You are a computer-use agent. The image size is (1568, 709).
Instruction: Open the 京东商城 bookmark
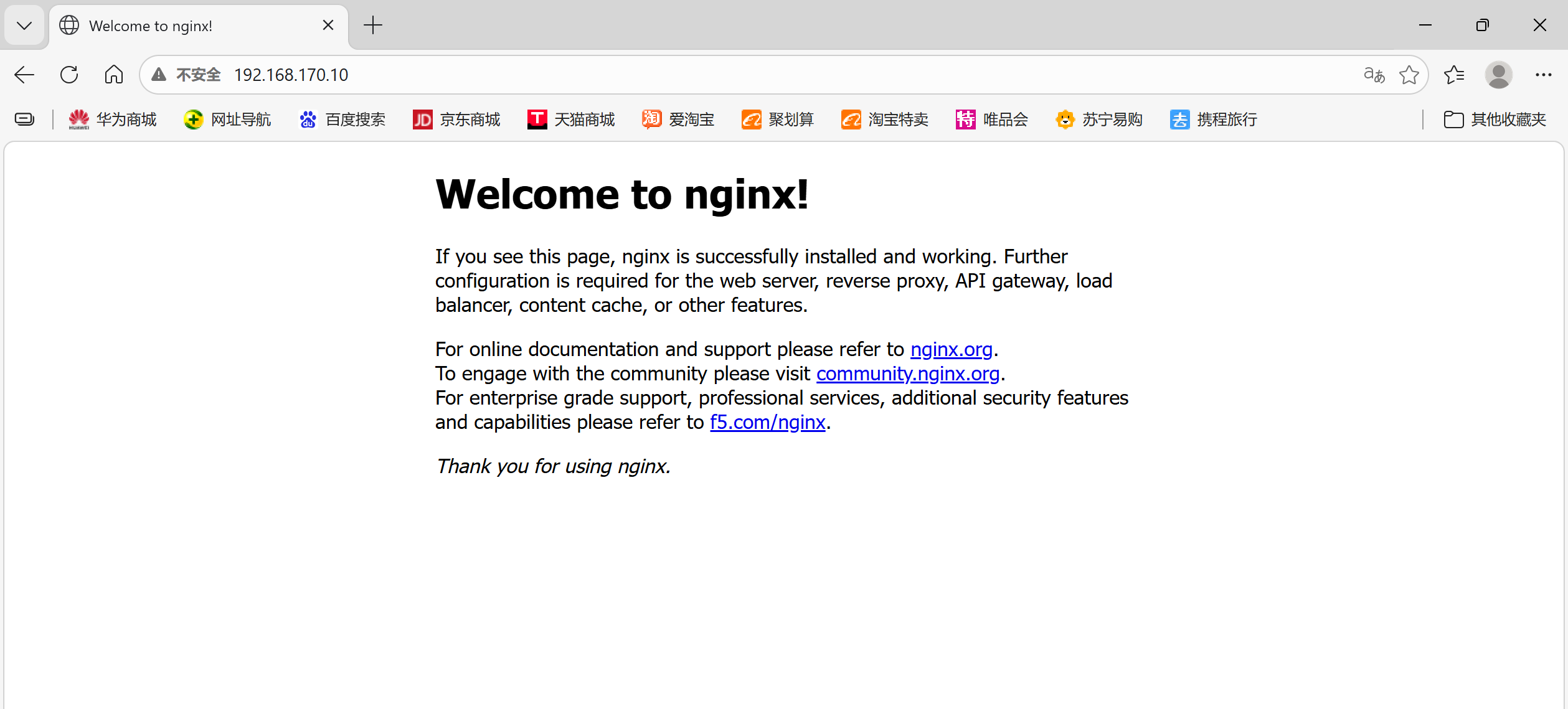457,120
